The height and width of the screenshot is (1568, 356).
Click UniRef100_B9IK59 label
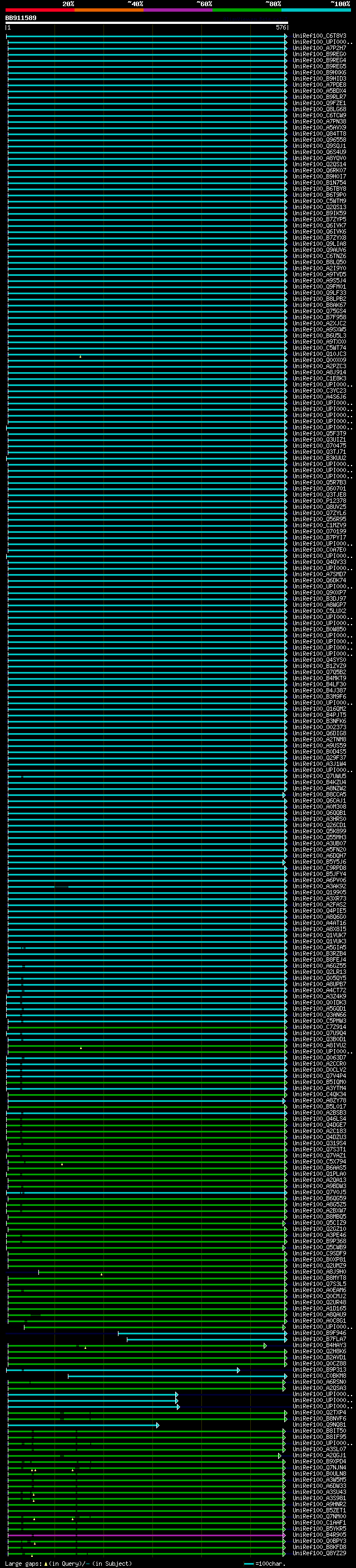point(319,213)
